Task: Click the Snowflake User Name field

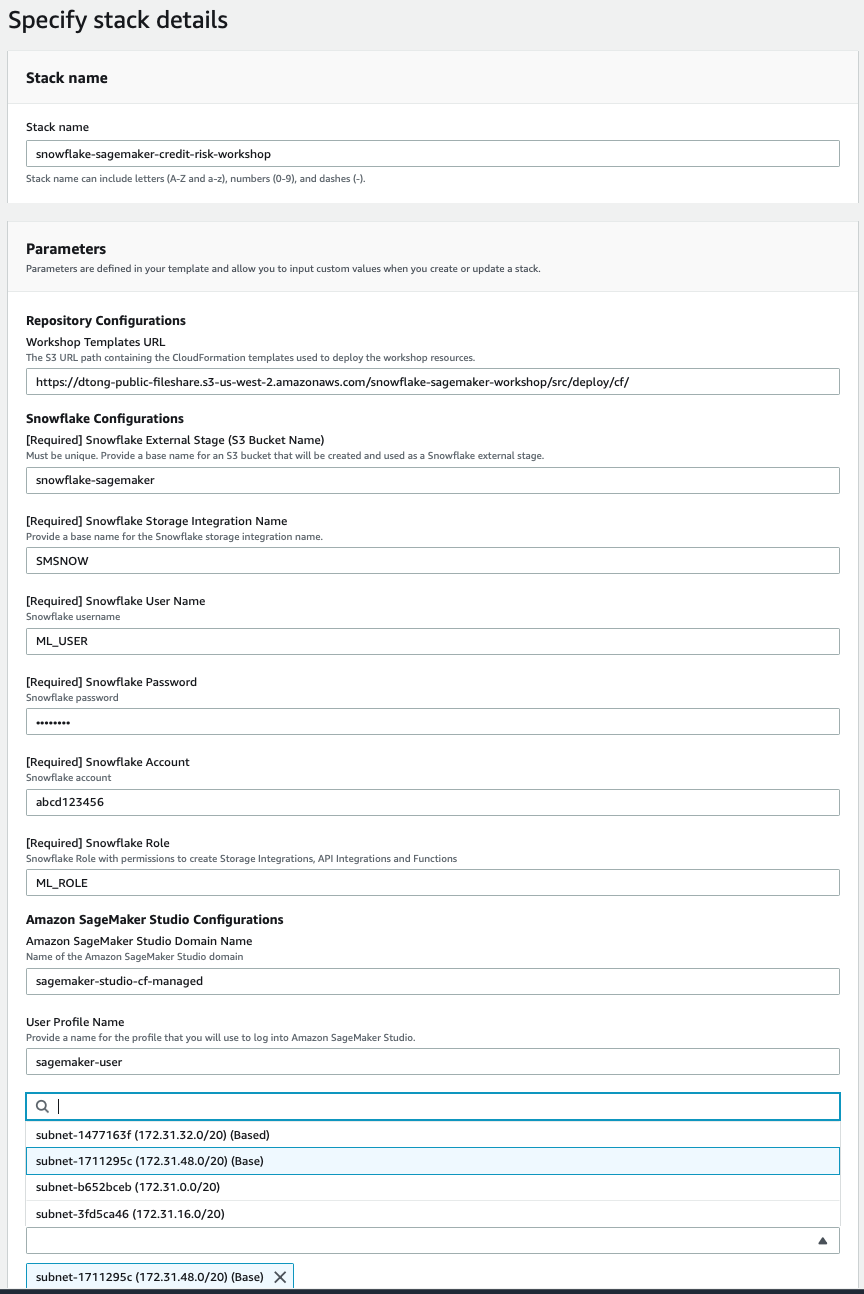Action: (432, 641)
